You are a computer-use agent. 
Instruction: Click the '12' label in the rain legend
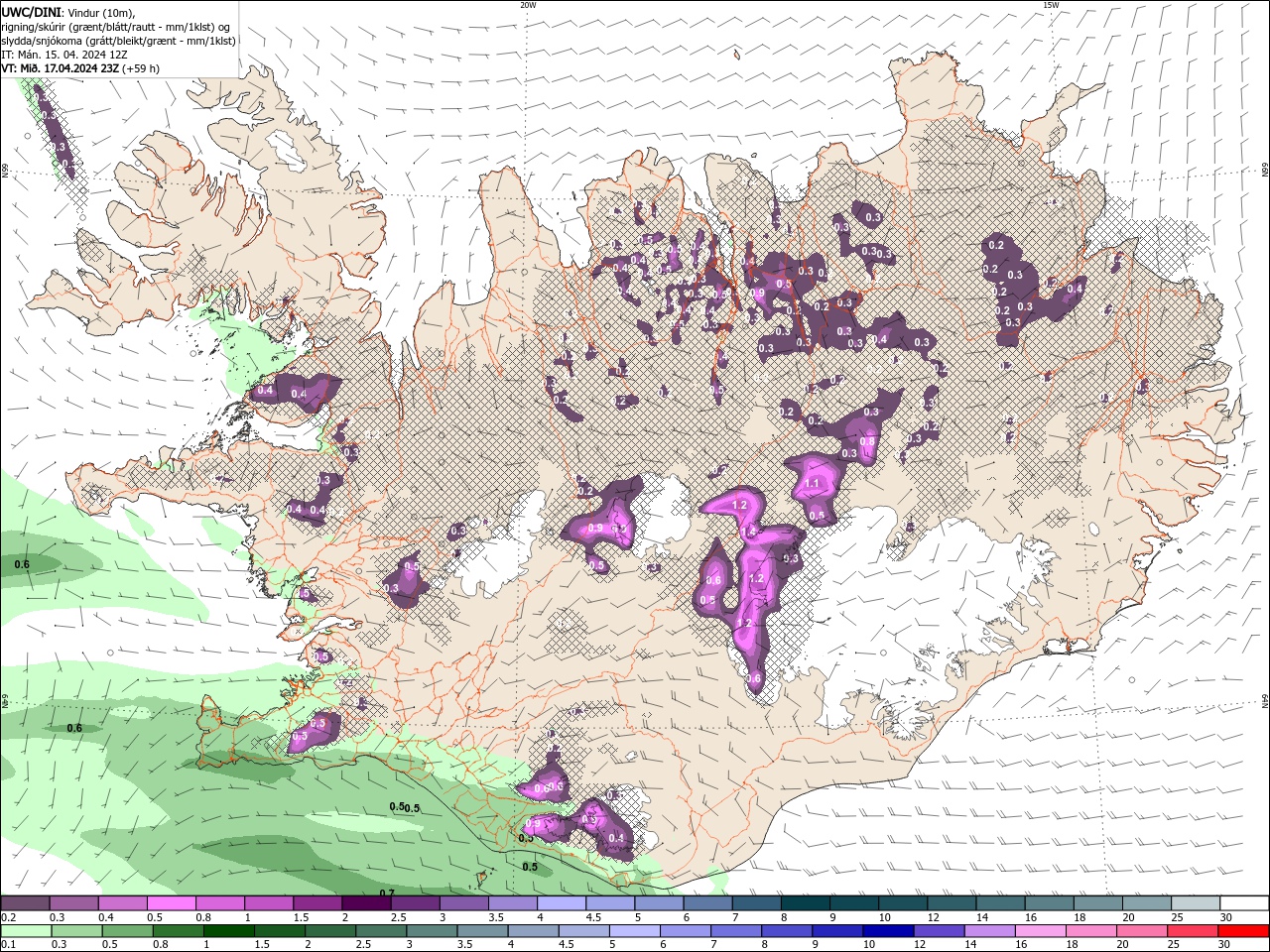pos(922,945)
